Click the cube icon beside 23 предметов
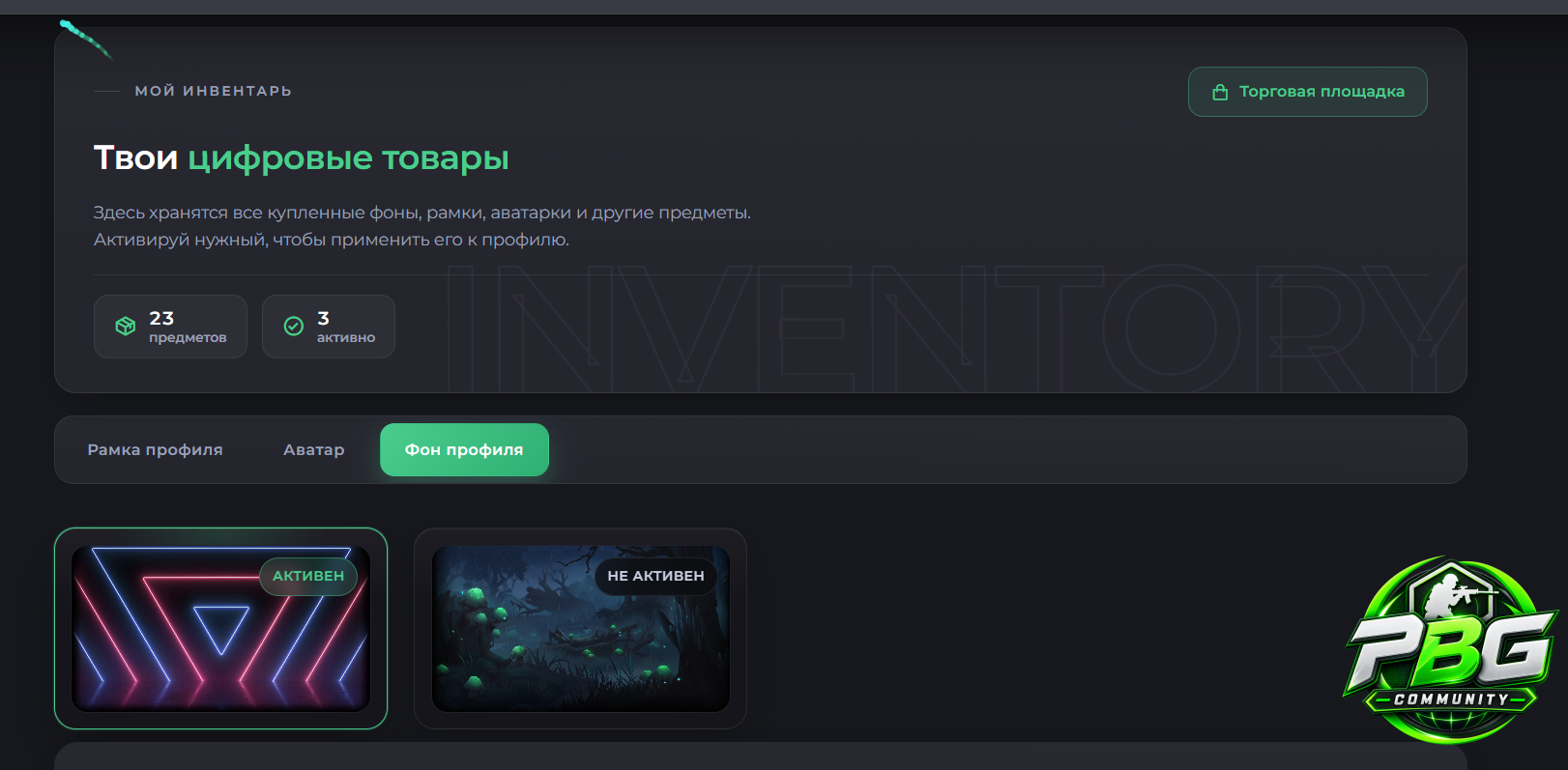Image resolution: width=1568 pixels, height=770 pixels. (126, 327)
